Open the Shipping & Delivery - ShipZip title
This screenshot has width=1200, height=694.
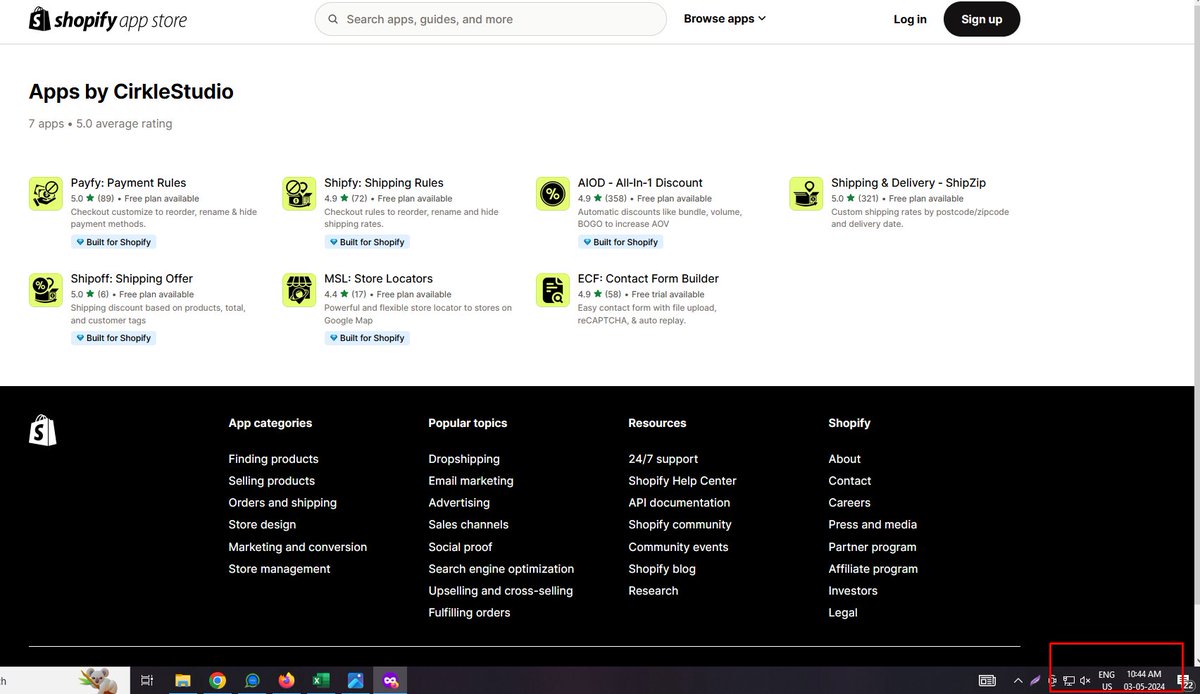coord(908,183)
